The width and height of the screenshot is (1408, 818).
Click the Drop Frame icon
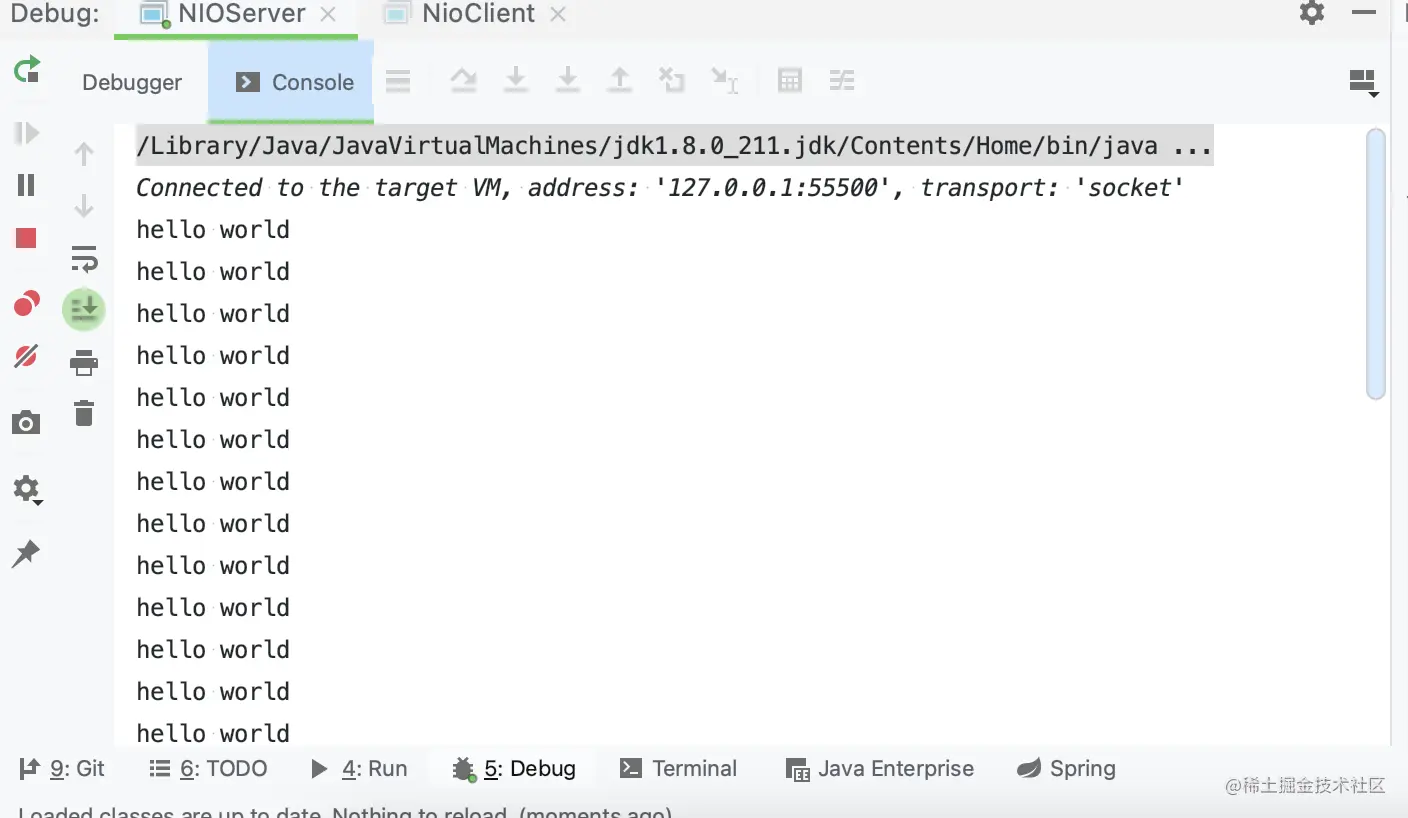pyautogui.click(x=672, y=80)
